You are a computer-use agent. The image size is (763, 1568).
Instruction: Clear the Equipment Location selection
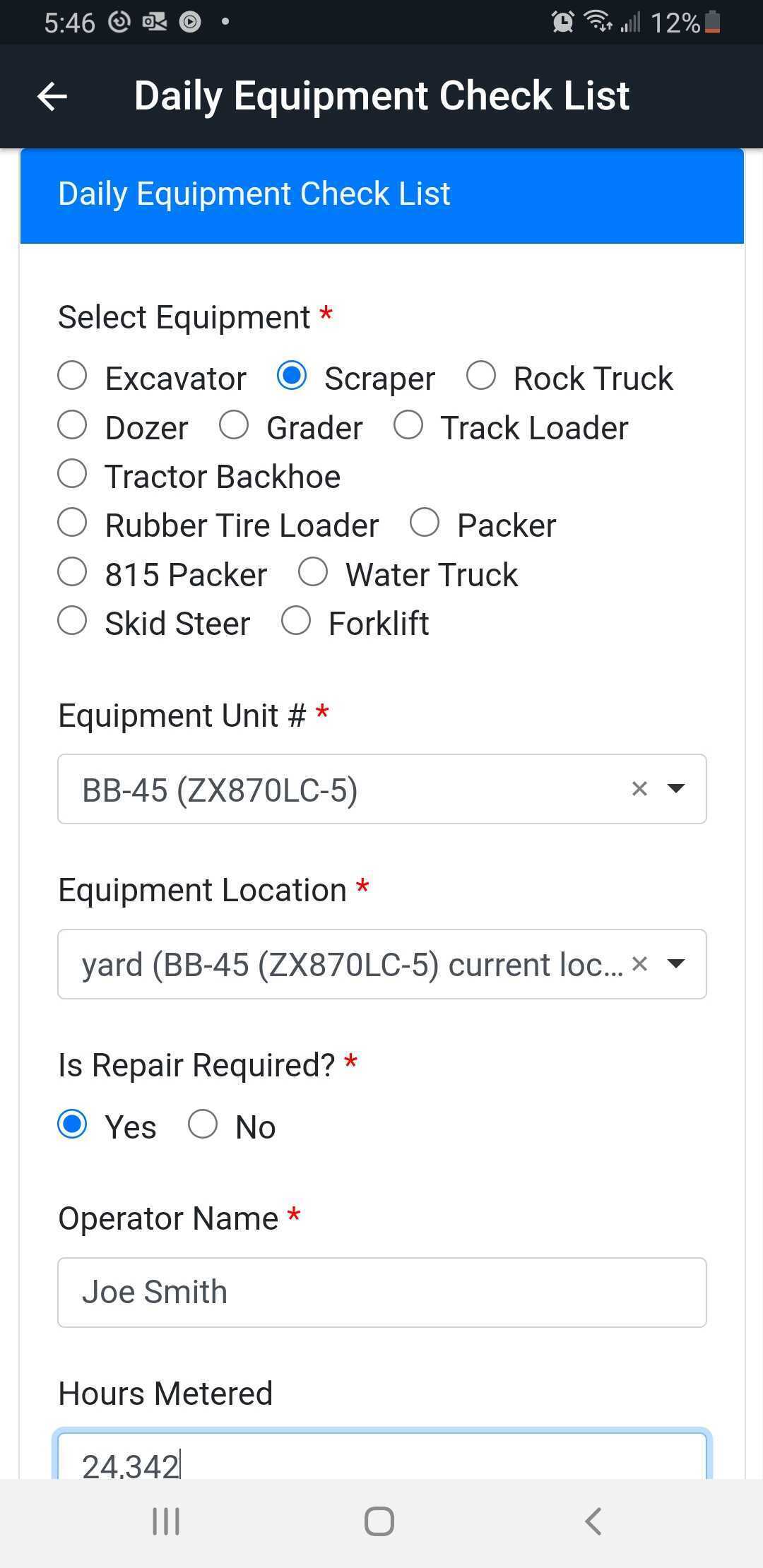click(x=639, y=964)
